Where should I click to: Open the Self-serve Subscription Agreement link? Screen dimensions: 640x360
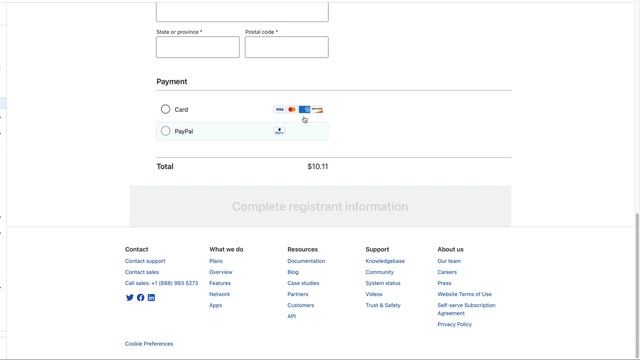coord(466,309)
